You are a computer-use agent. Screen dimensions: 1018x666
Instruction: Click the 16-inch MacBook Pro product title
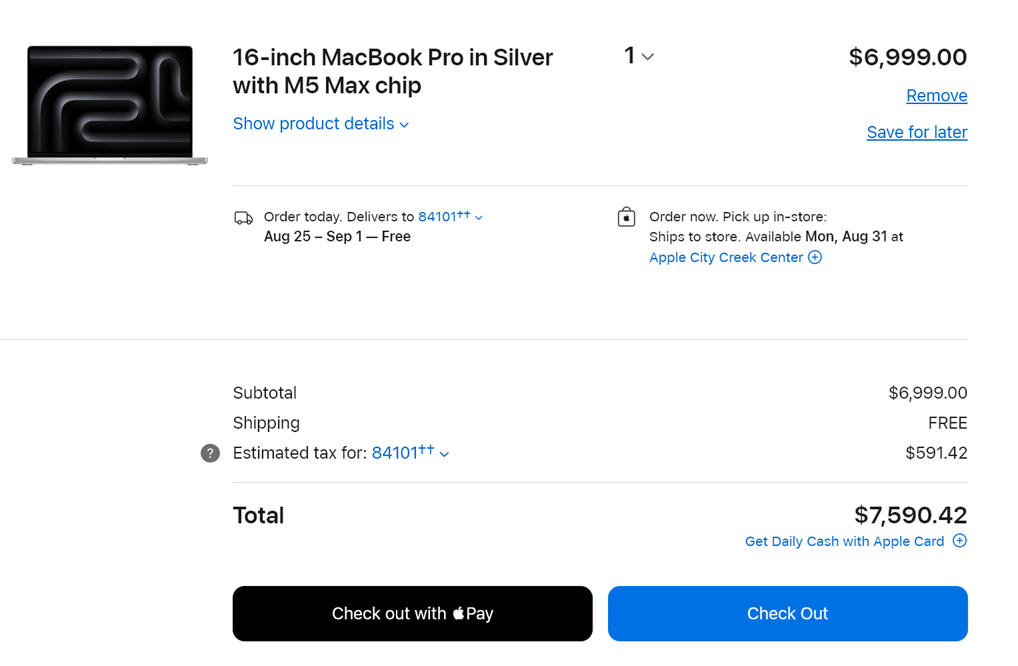[393, 71]
